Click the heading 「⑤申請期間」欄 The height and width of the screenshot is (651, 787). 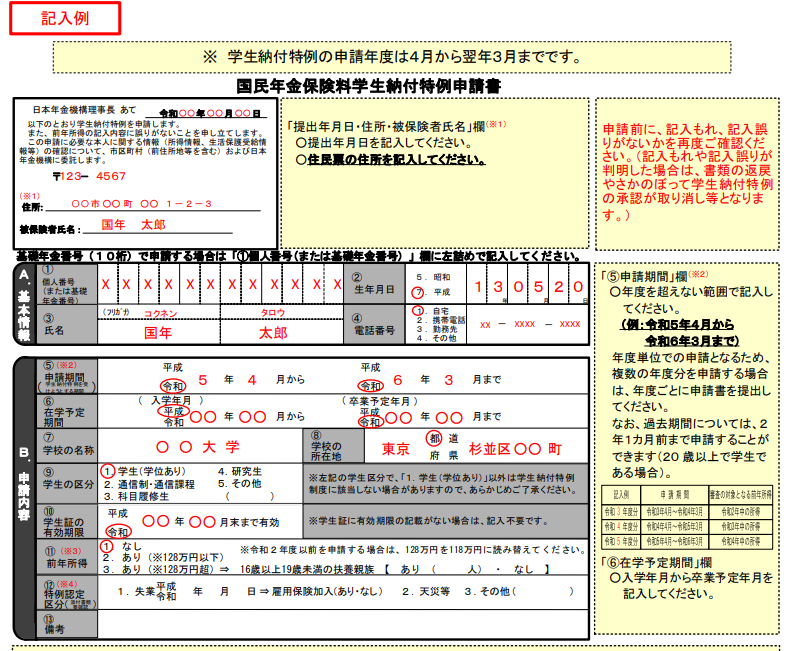coord(644,277)
